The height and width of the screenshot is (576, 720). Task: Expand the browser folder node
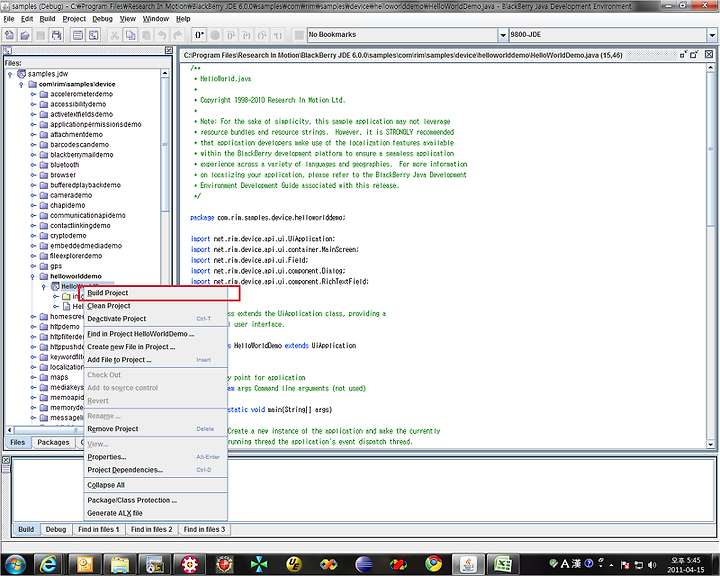(33, 175)
